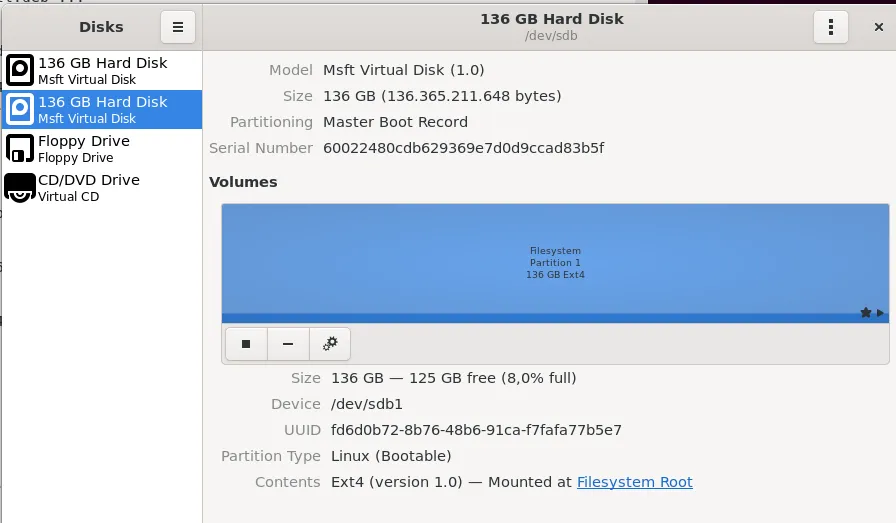Click the CD/DVD drive icon
Viewport: 896px width, 523px height.
click(20, 187)
